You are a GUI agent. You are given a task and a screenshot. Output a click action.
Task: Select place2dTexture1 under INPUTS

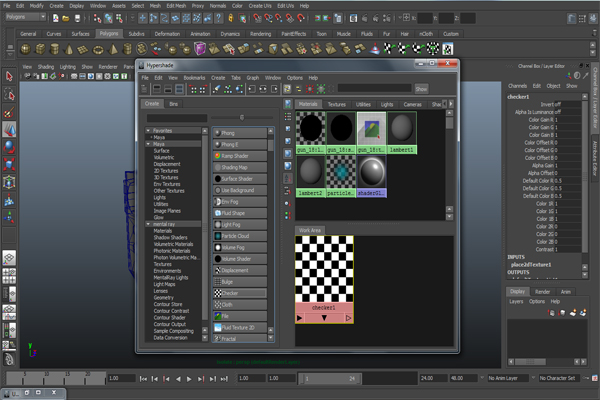[531, 264]
